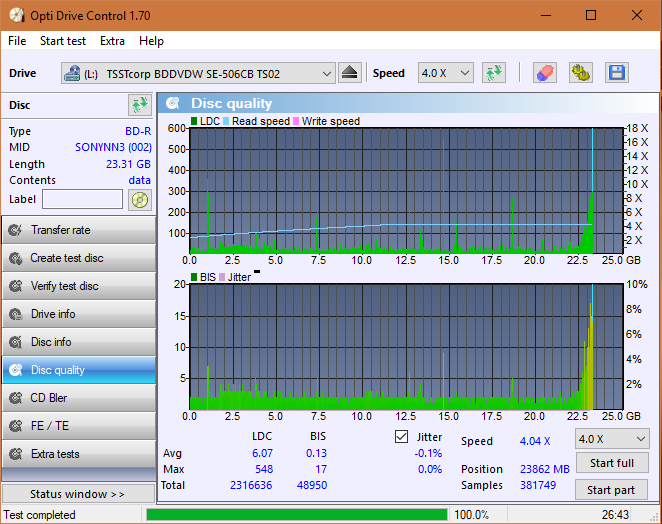The width and height of the screenshot is (662, 524).
Task: Expand Status window panel
Action: click(79, 494)
